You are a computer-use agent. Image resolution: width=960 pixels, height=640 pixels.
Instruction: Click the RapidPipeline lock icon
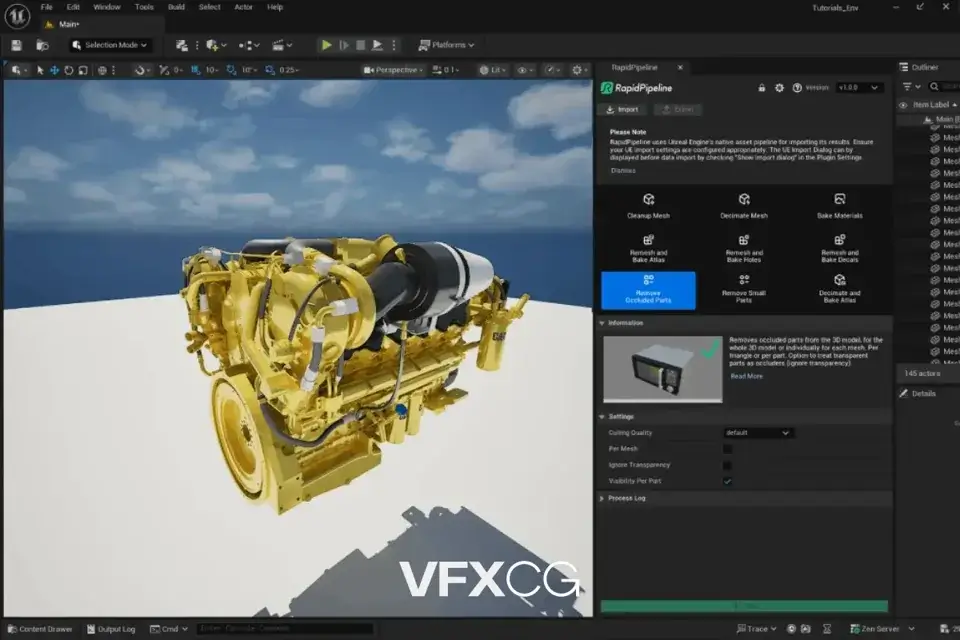point(762,88)
